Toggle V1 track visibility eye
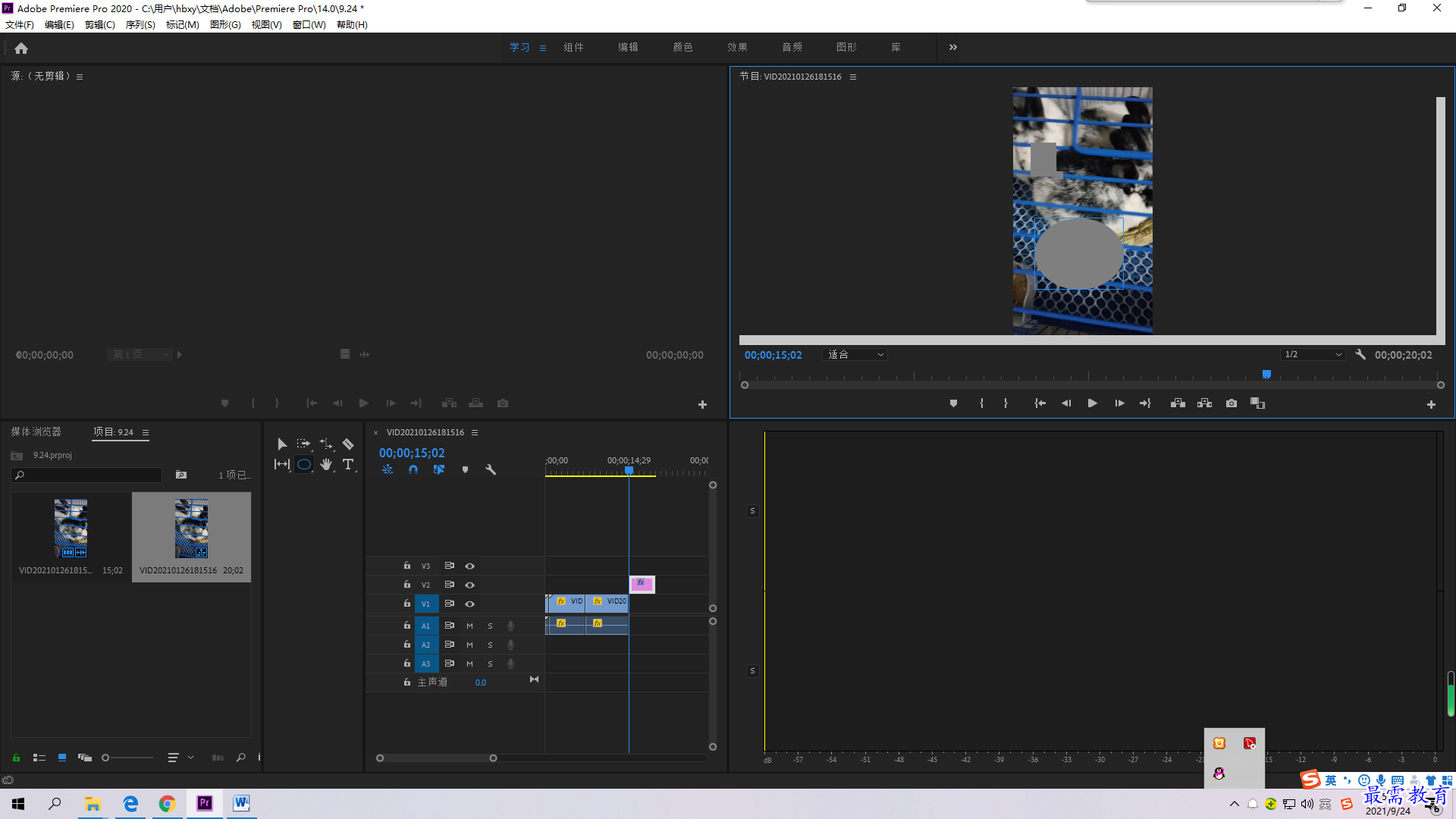Image resolution: width=1456 pixels, height=819 pixels. [x=469, y=604]
